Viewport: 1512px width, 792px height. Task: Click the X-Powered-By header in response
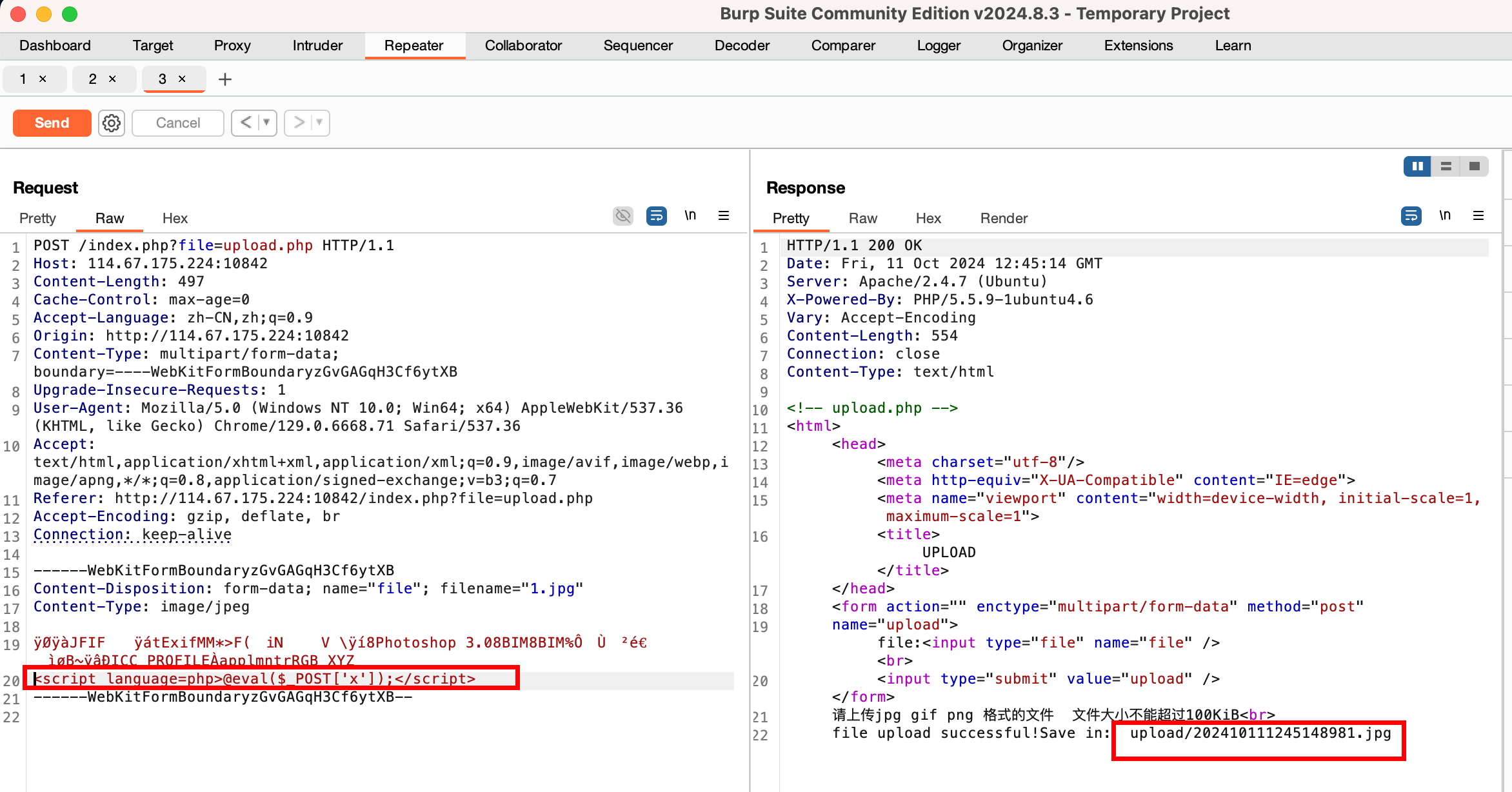[x=940, y=299]
